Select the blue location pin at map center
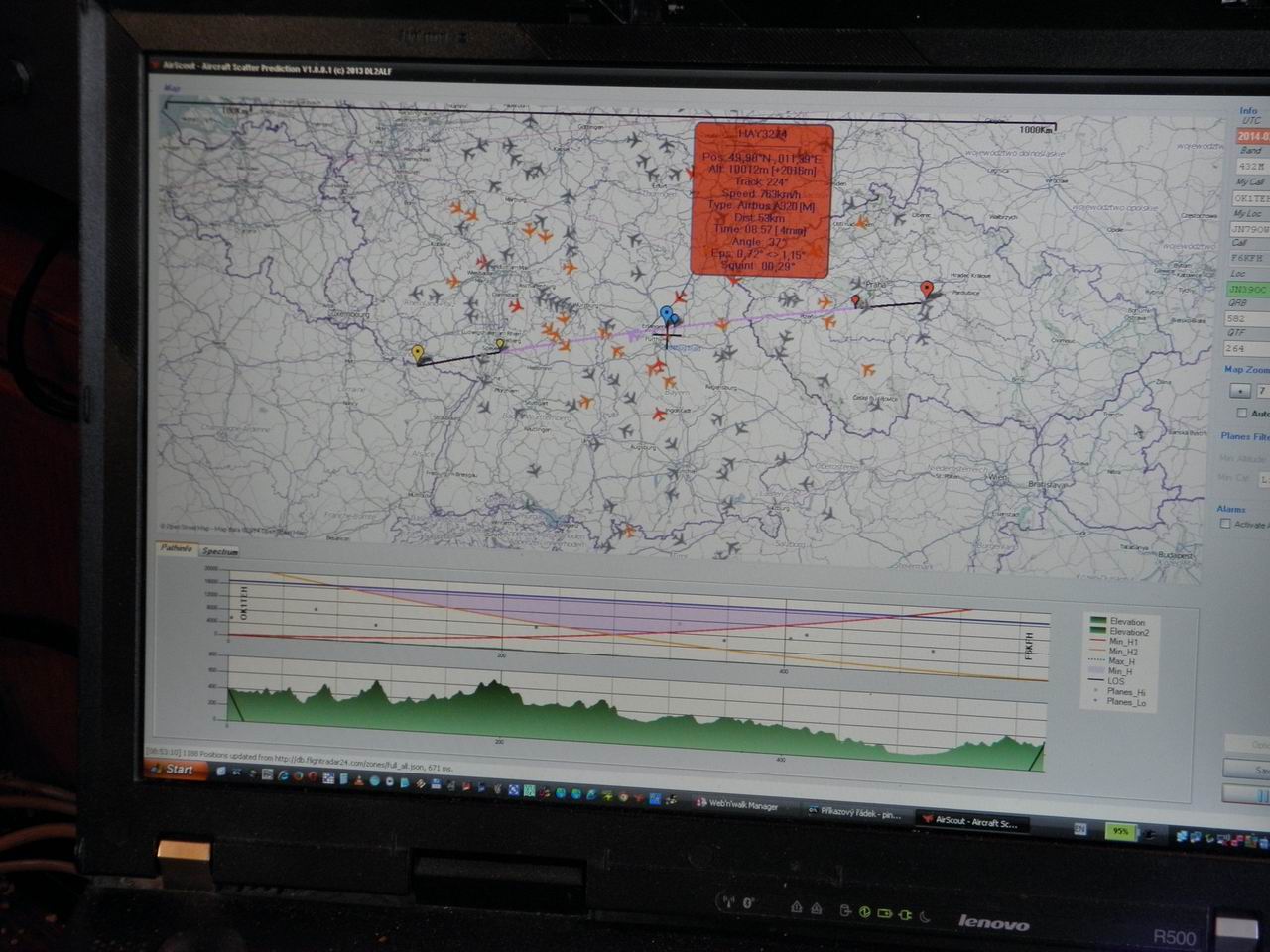 click(x=667, y=315)
